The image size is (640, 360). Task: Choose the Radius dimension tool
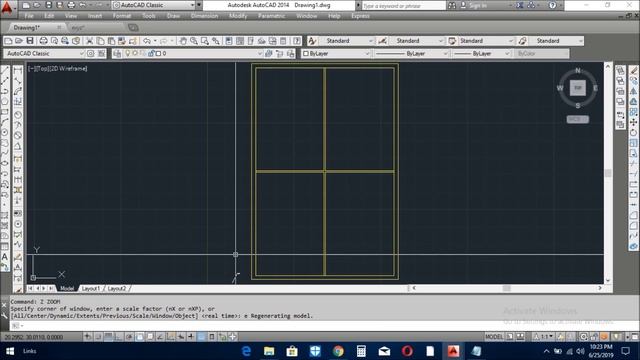(18, 115)
